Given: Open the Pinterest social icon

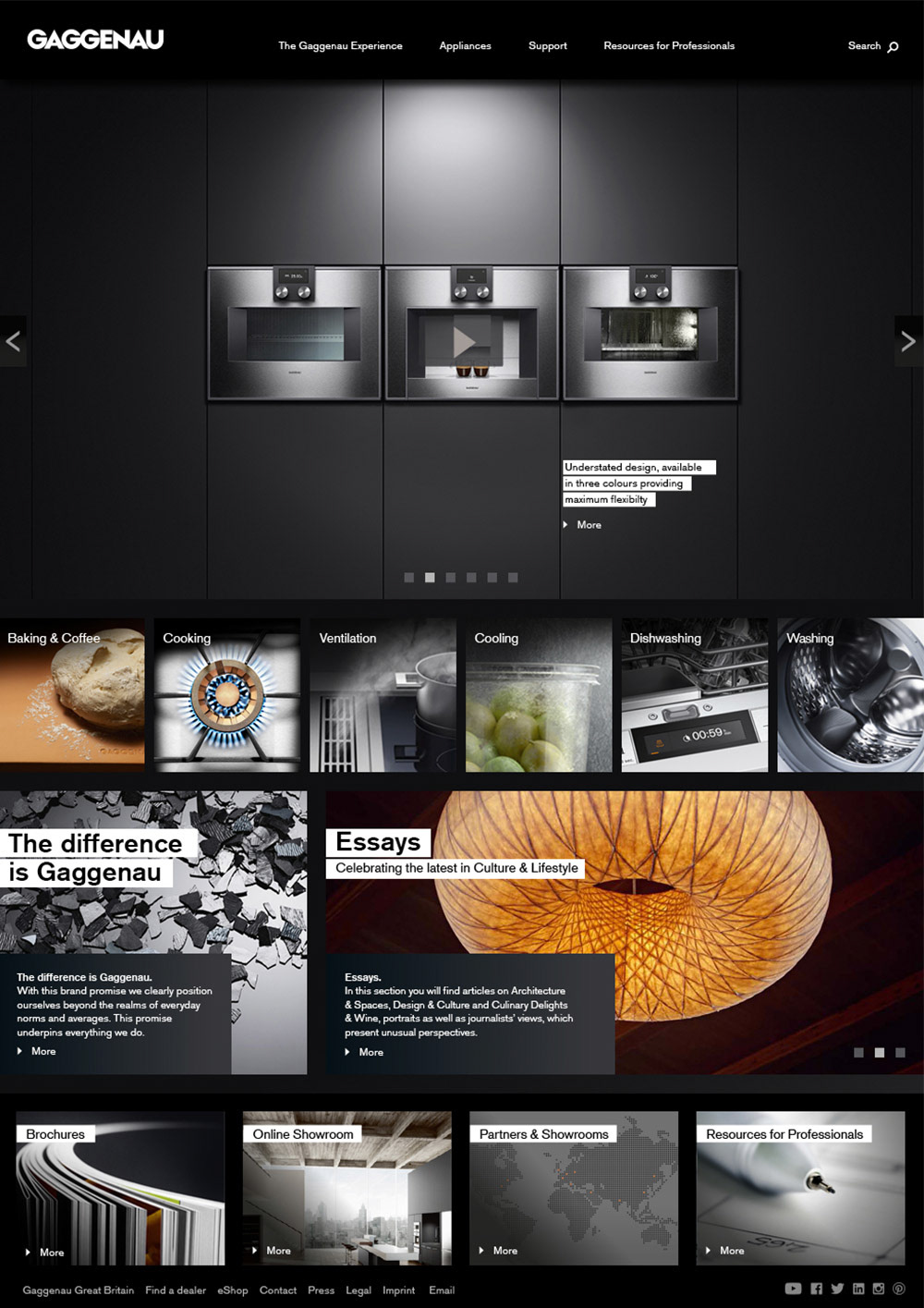Looking at the screenshot, I should click(x=898, y=1289).
